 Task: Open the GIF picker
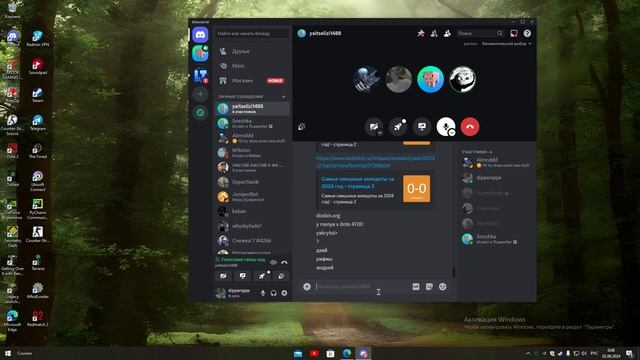pyautogui.click(x=416, y=287)
